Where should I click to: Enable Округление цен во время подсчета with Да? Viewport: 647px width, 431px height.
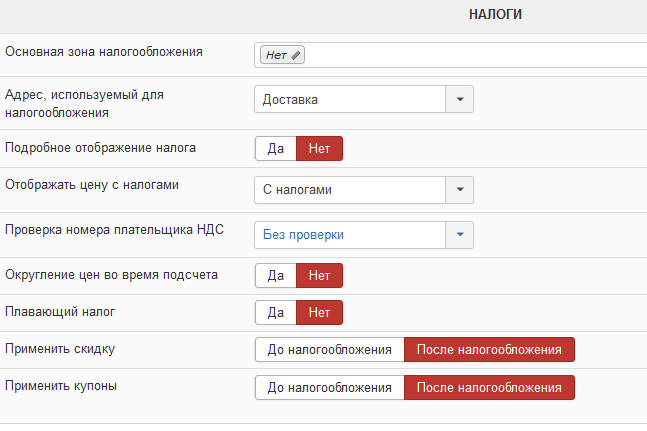(x=276, y=276)
